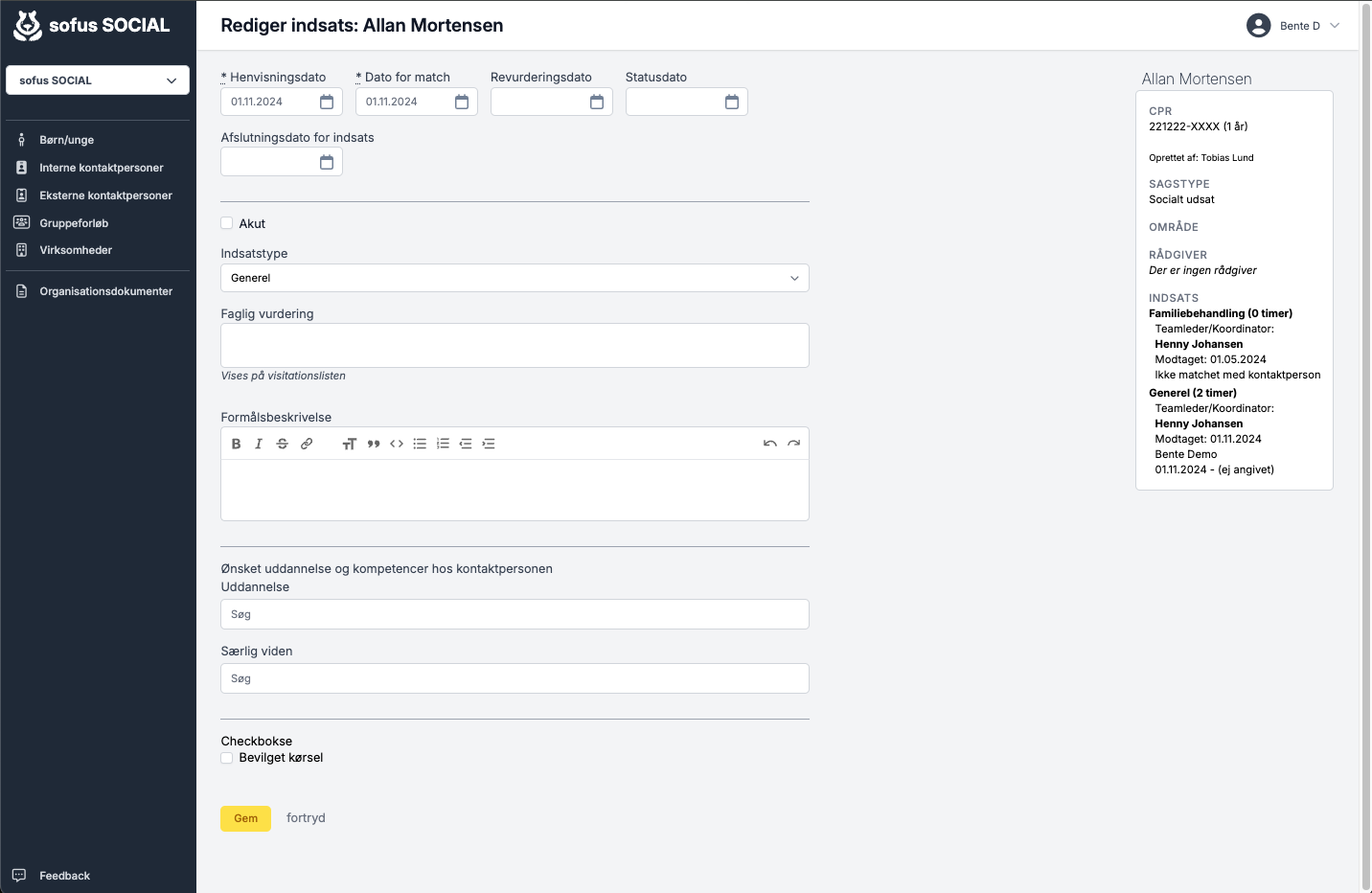
Task: Increase indent in the editor toolbar
Action: pyautogui.click(x=489, y=444)
